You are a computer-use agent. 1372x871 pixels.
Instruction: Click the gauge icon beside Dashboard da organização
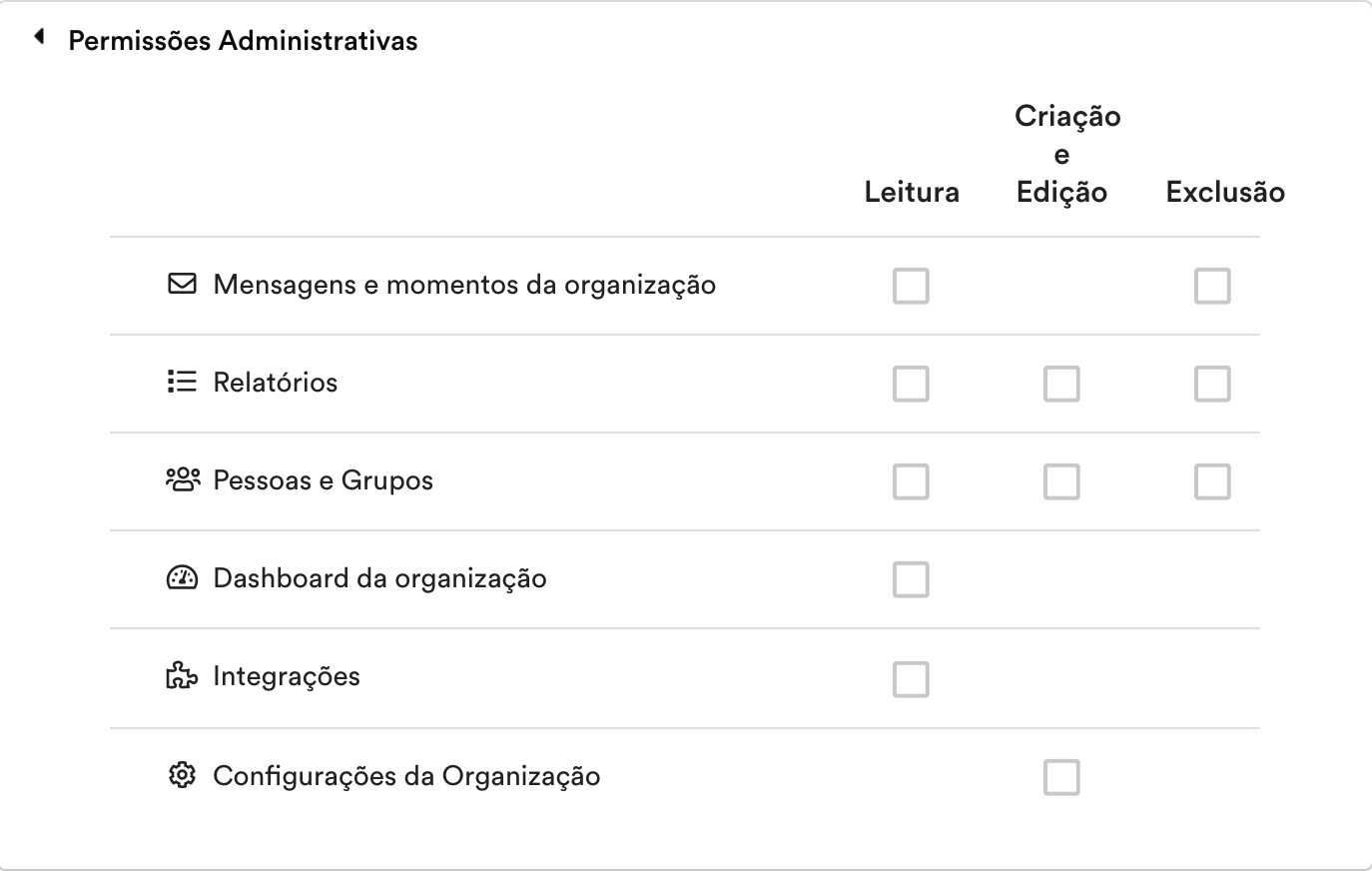(x=182, y=577)
